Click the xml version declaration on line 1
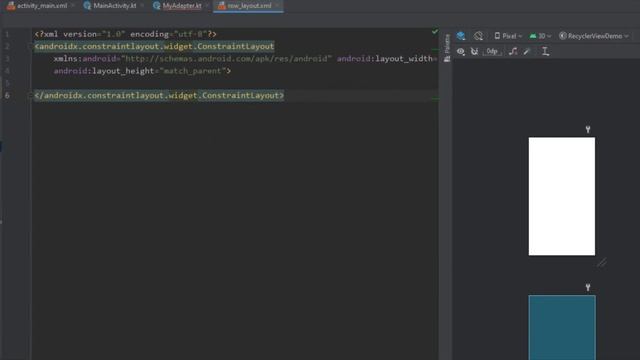 pyautogui.click(x=125, y=34)
